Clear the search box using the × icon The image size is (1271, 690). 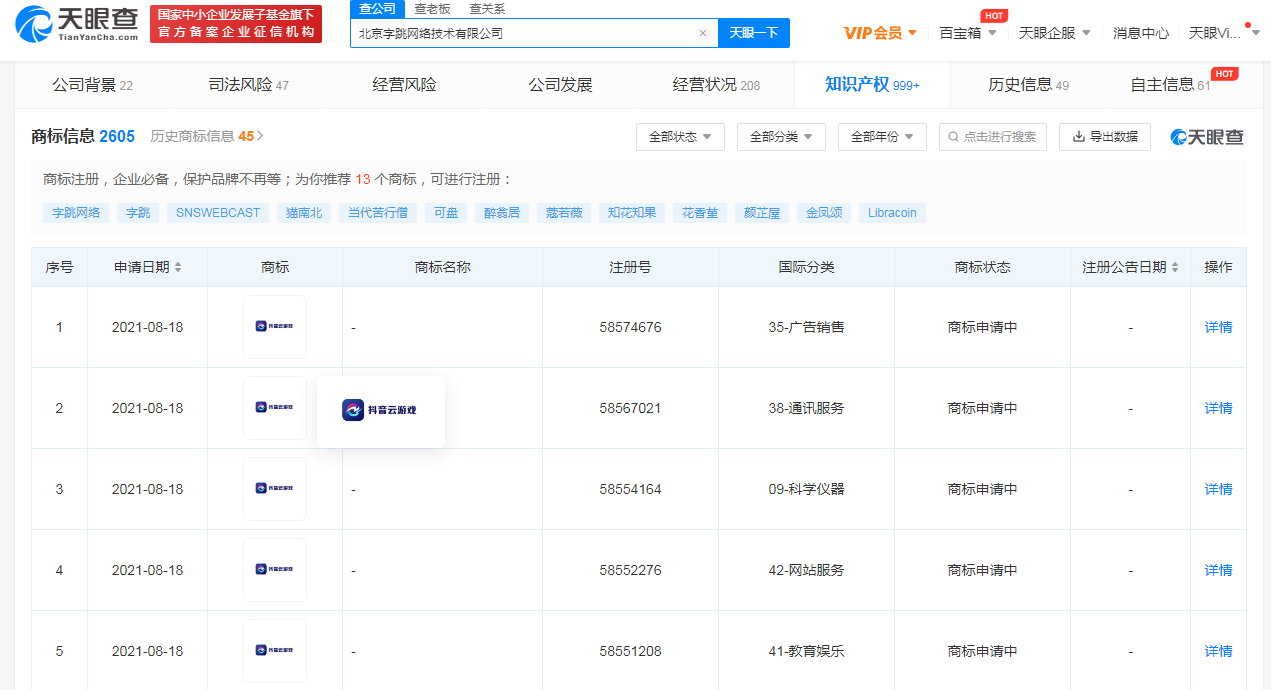tap(703, 32)
